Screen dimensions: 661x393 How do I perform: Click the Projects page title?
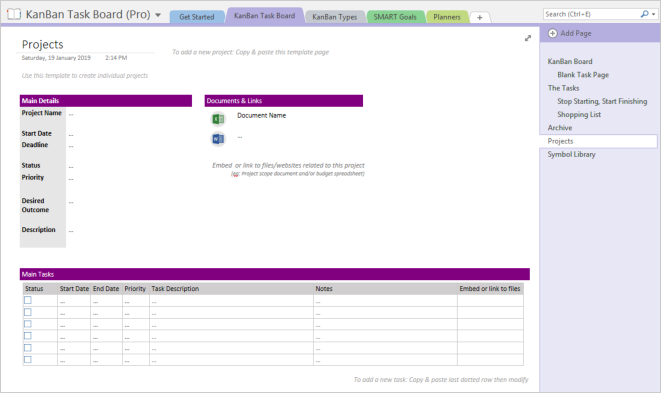pos(43,44)
